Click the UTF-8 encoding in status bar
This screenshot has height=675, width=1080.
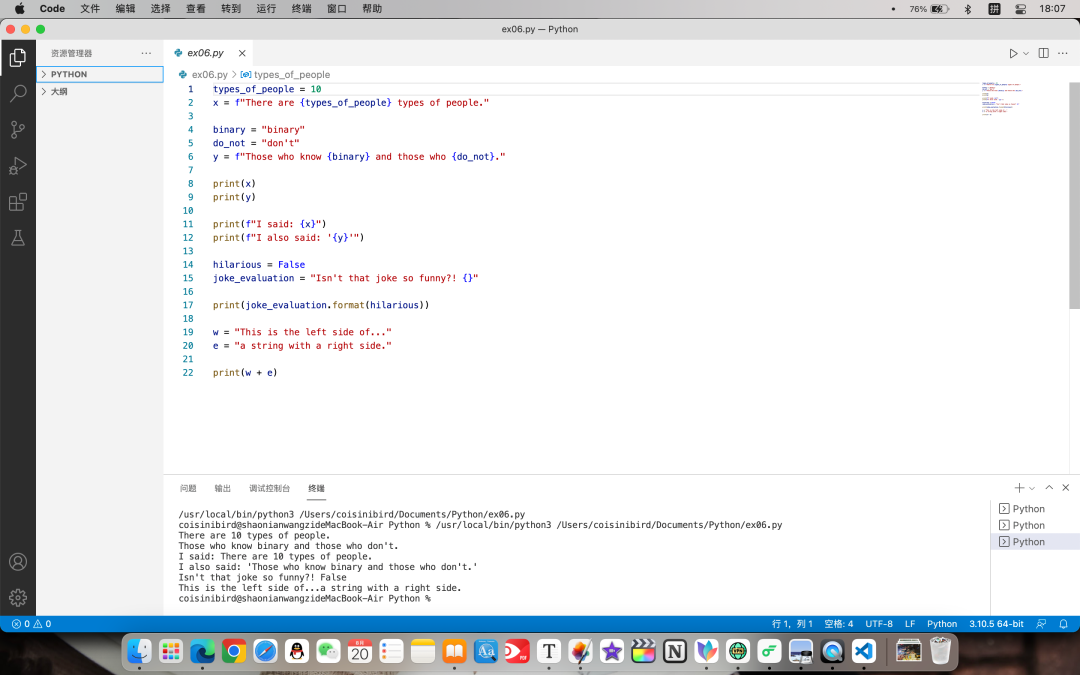pos(879,624)
